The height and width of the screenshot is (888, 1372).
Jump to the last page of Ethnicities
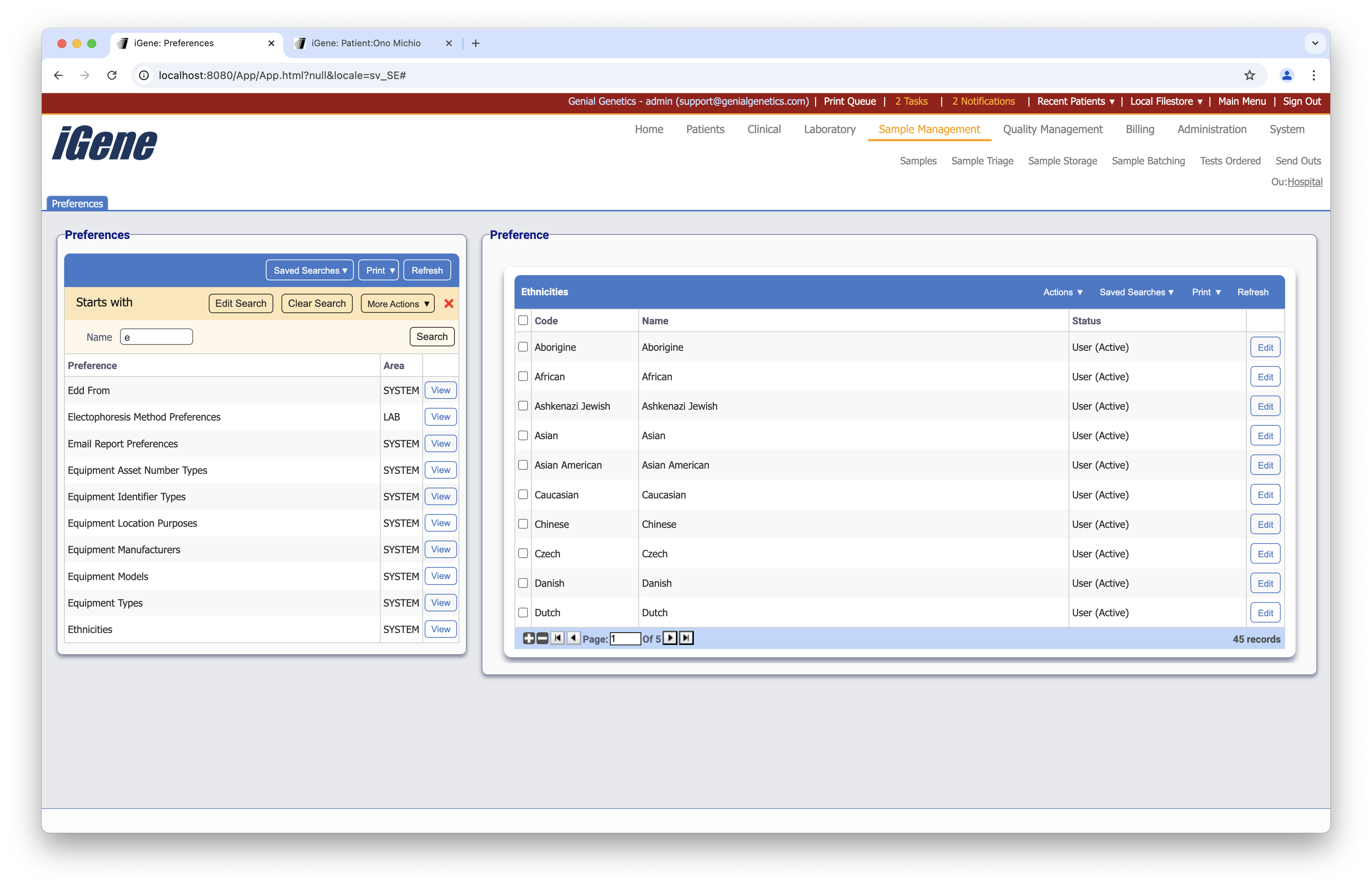pyautogui.click(x=685, y=638)
